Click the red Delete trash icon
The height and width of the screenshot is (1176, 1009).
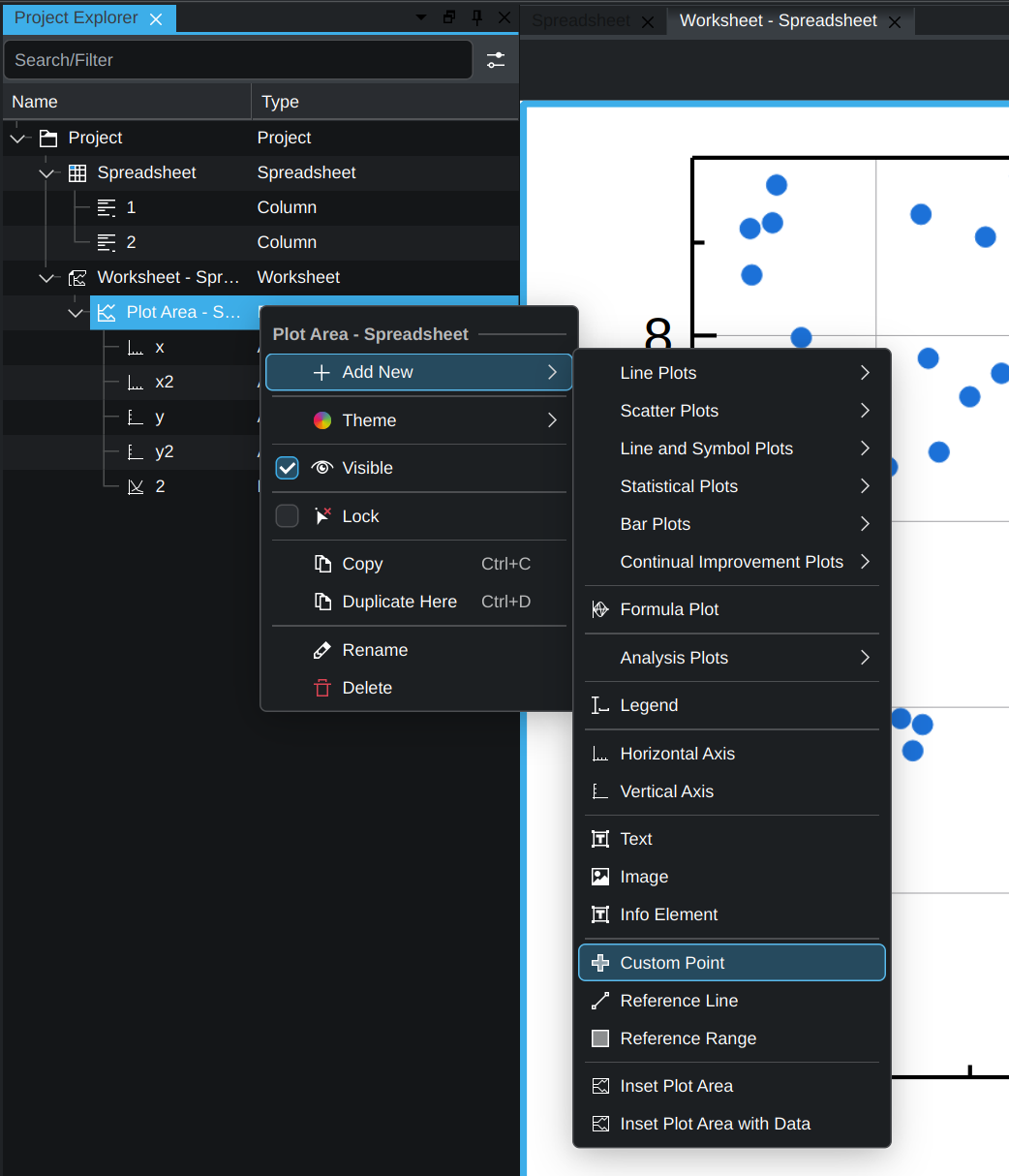pyautogui.click(x=322, y=688)
